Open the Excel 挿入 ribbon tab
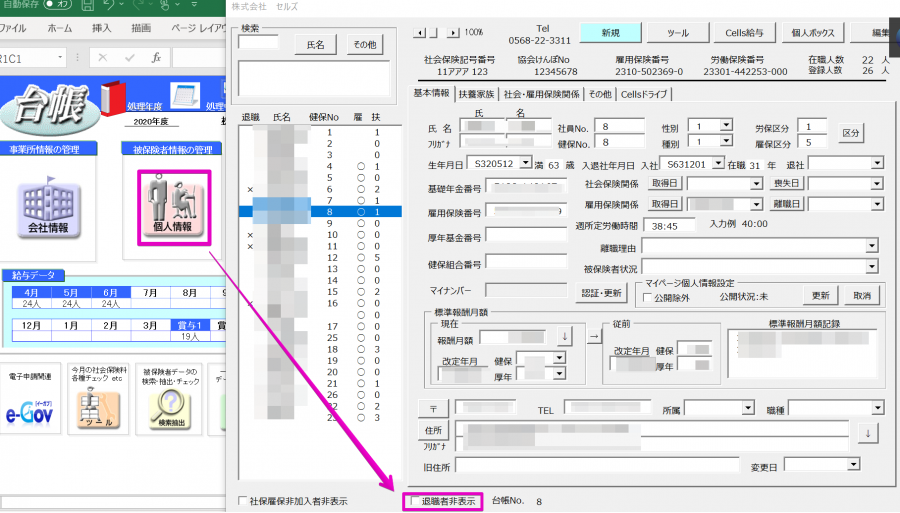 (102, 28)
